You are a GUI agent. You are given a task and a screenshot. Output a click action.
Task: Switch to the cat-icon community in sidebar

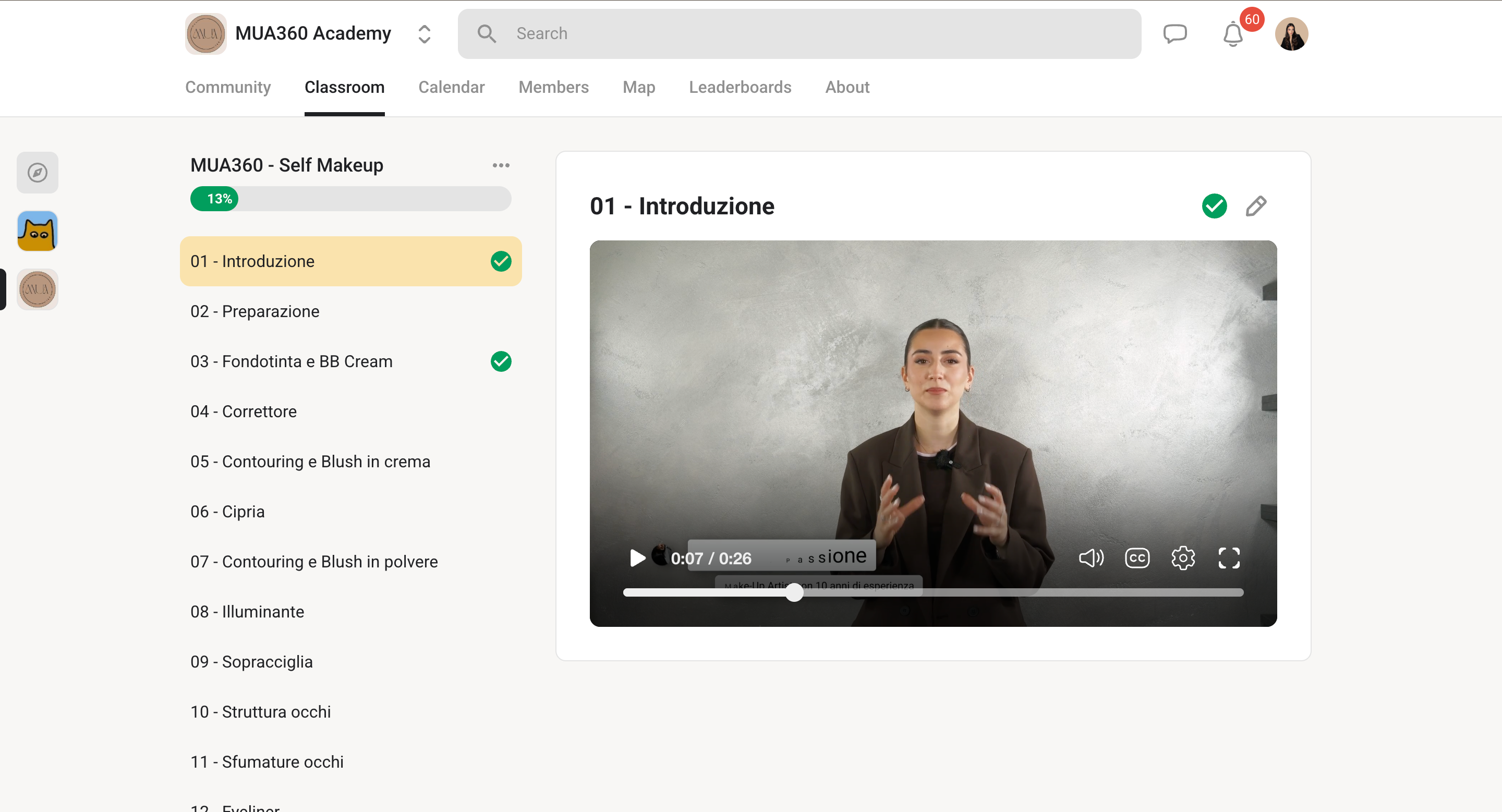(38, 231)
